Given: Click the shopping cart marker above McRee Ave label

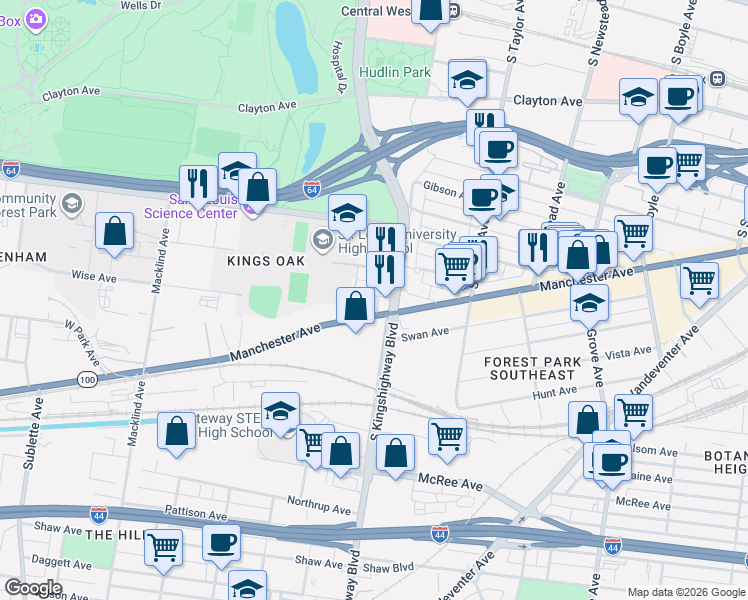Looking at the screenshot, I should click(447, 440).
